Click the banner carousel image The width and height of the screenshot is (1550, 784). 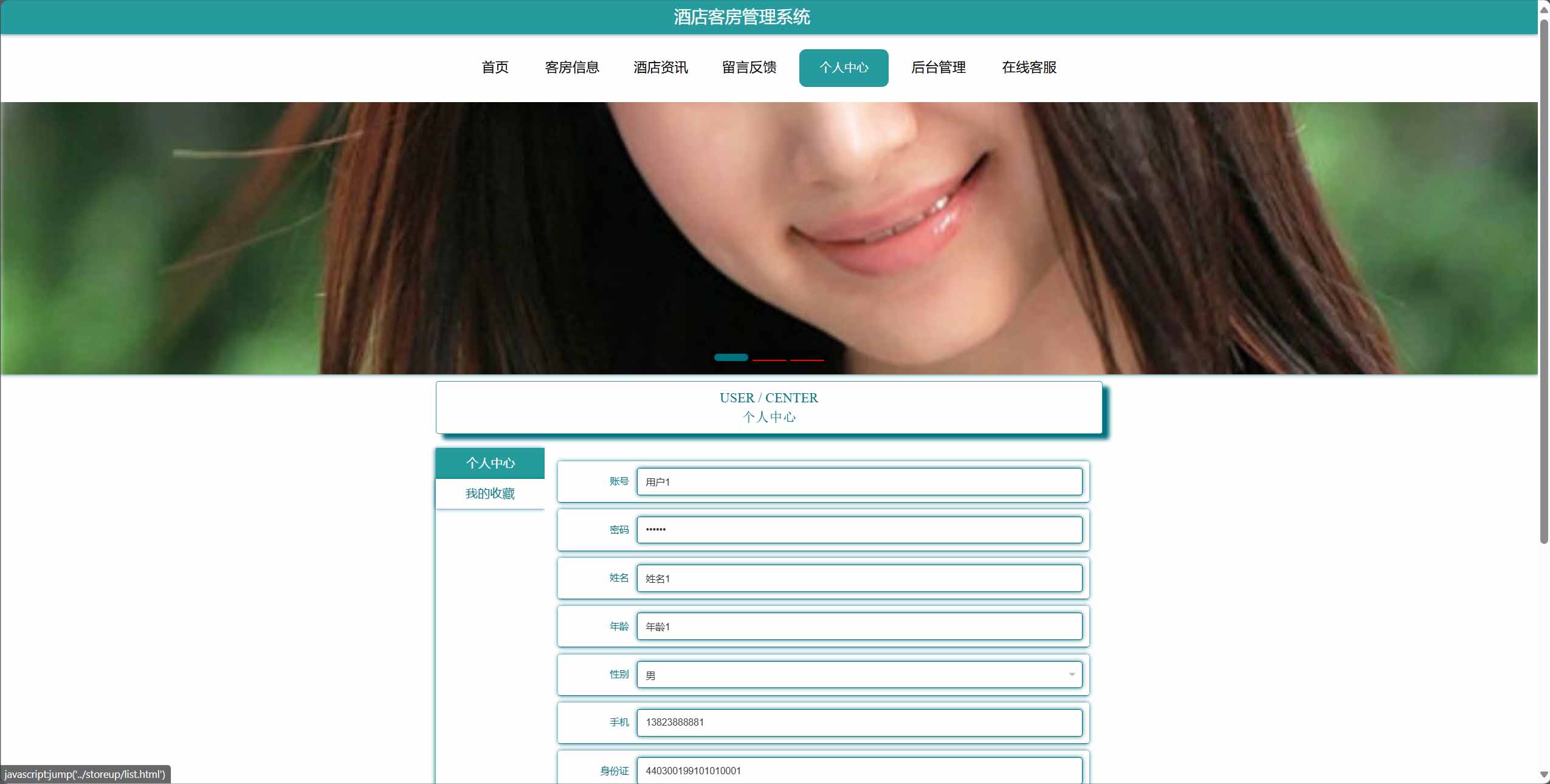point(769,238)
